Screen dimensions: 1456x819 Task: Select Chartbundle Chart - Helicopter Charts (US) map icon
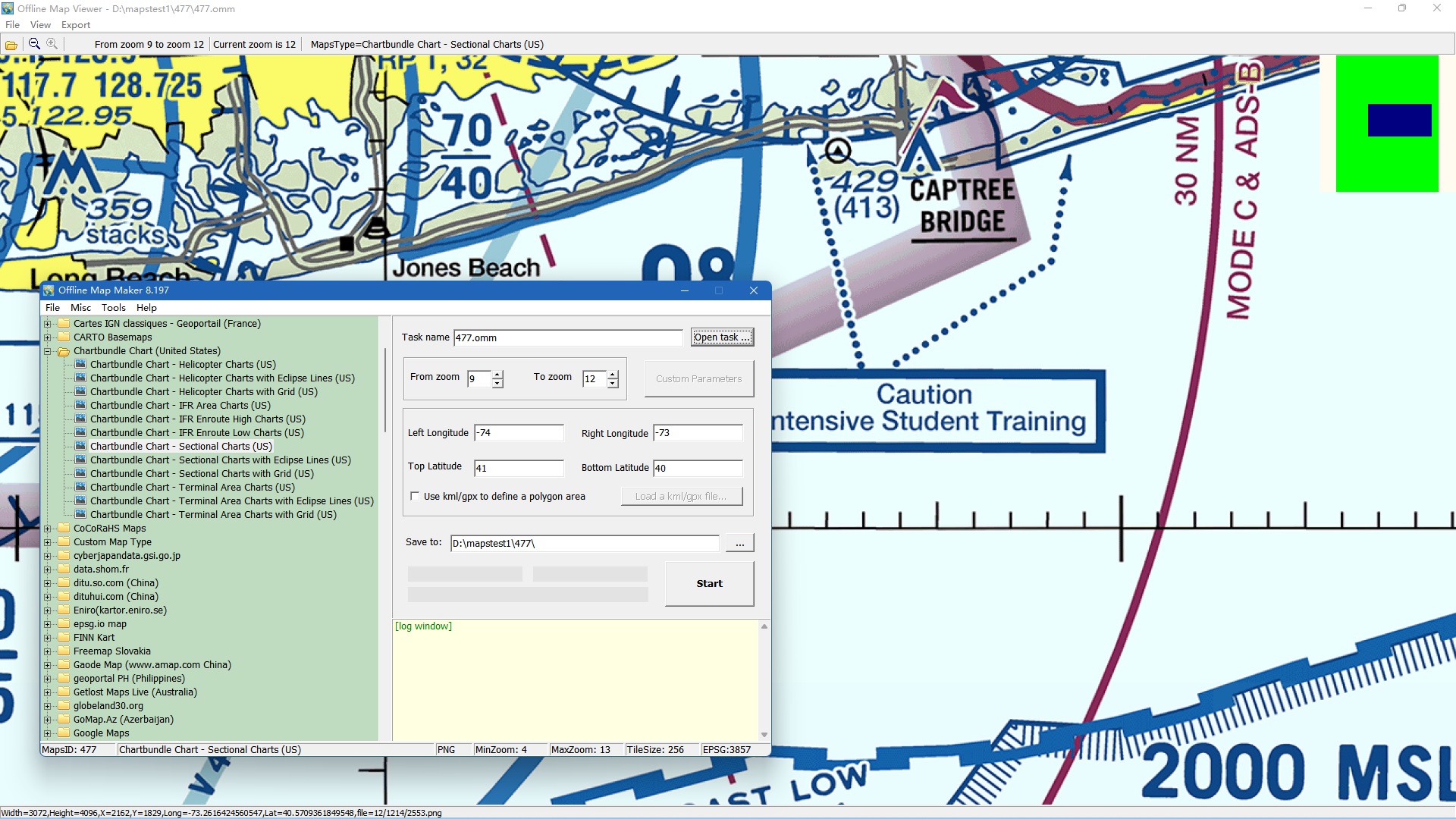(x=80, y=364)
